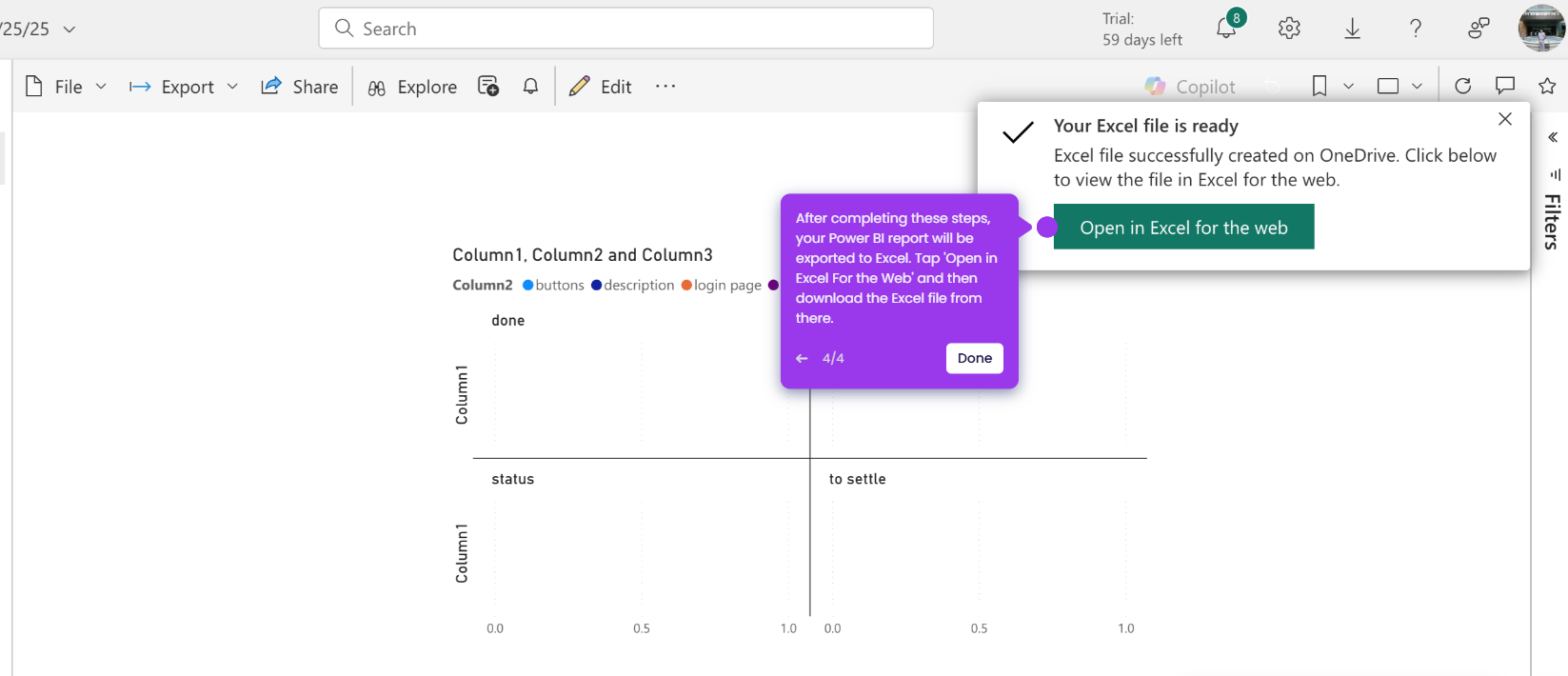This screenshot has width=1568, height=676.
Task: Expand the Export dropdown
Action: coord(184,87)
